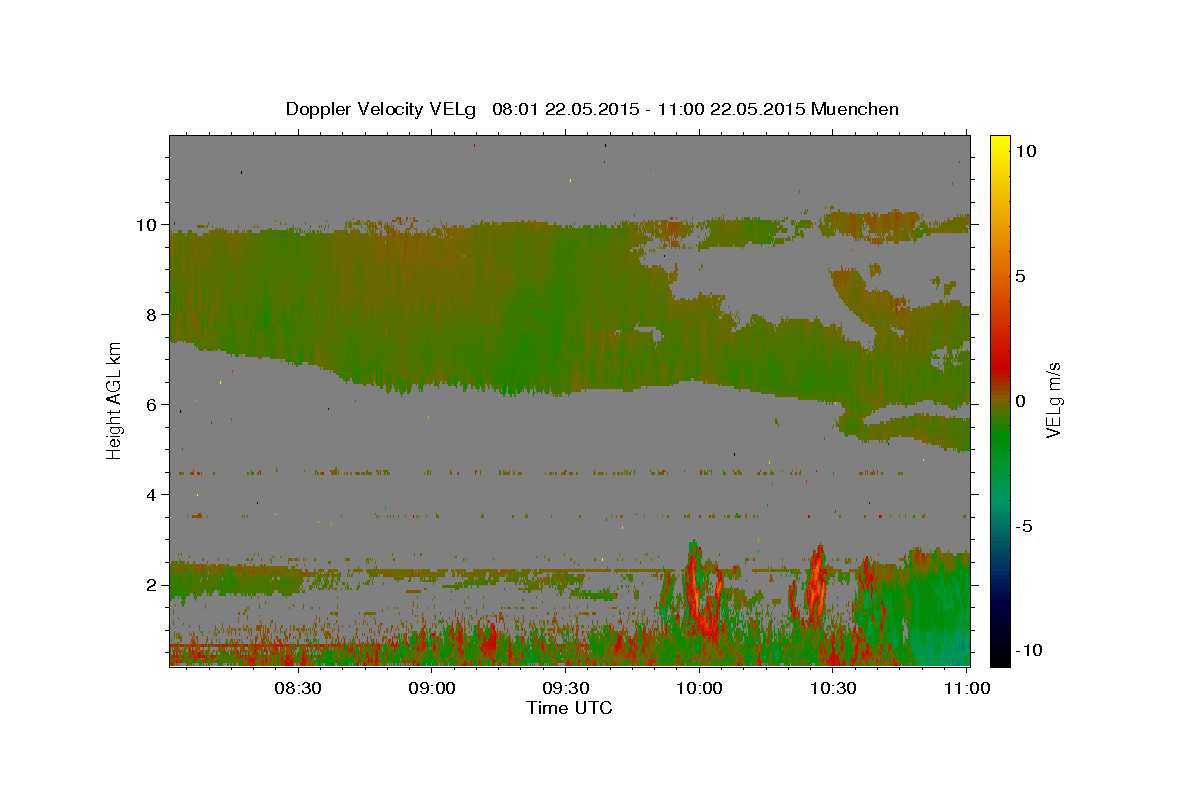The width and height of the screenshot is (1200, 800).
Task: Click the height axis label '6'
Action: point(152,405)
